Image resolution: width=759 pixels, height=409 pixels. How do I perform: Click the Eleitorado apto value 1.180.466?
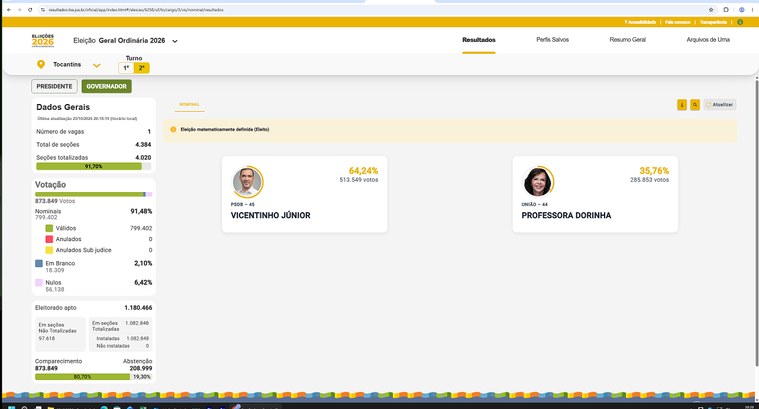[138, 307]
